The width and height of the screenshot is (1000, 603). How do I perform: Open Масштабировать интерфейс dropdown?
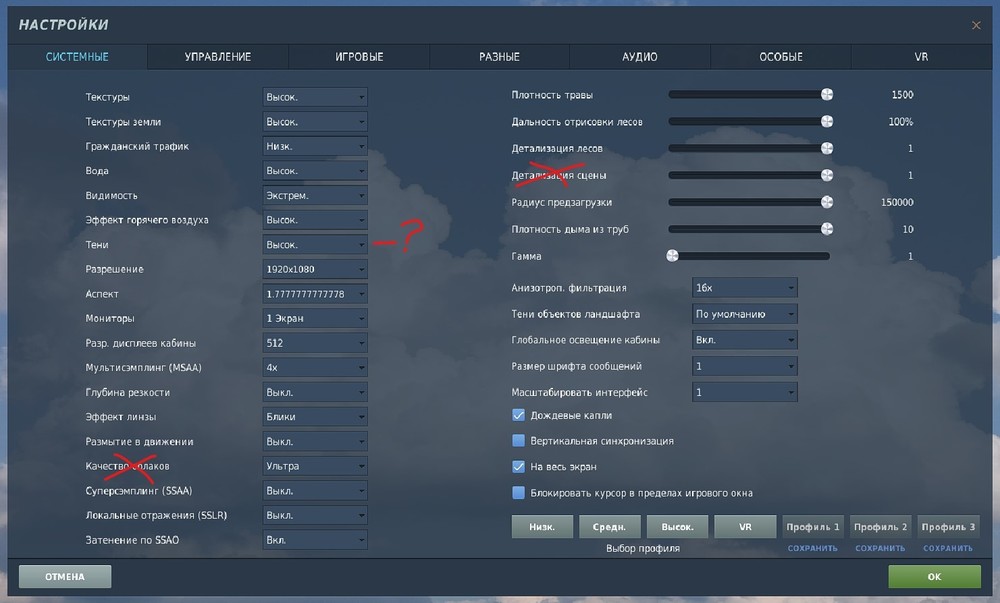[x=744, y=392]
